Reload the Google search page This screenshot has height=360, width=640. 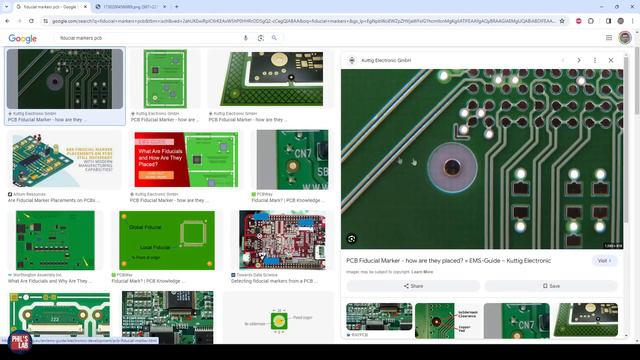tap(31, 21)
